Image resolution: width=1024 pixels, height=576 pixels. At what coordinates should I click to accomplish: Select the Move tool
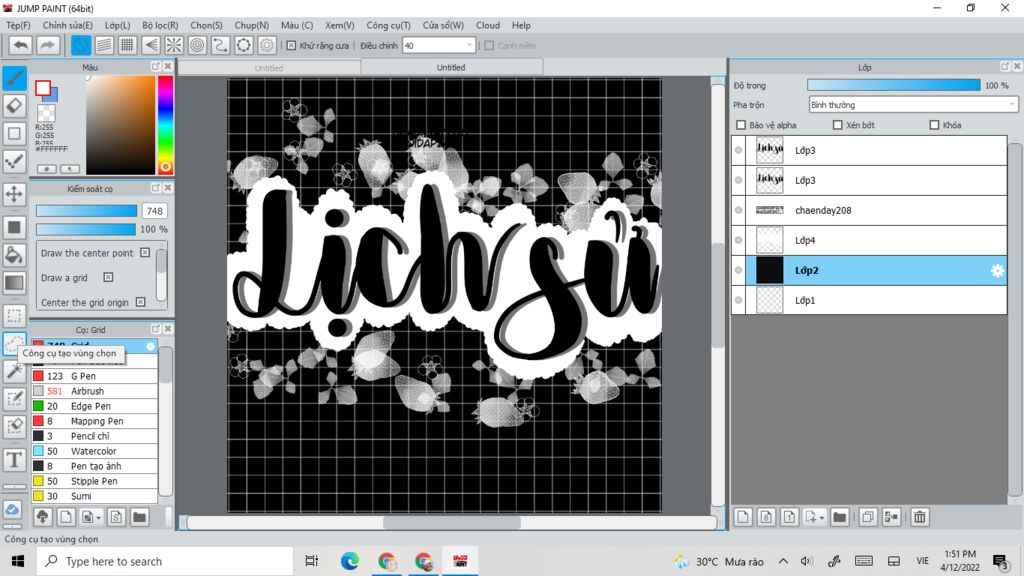point(14,194)
